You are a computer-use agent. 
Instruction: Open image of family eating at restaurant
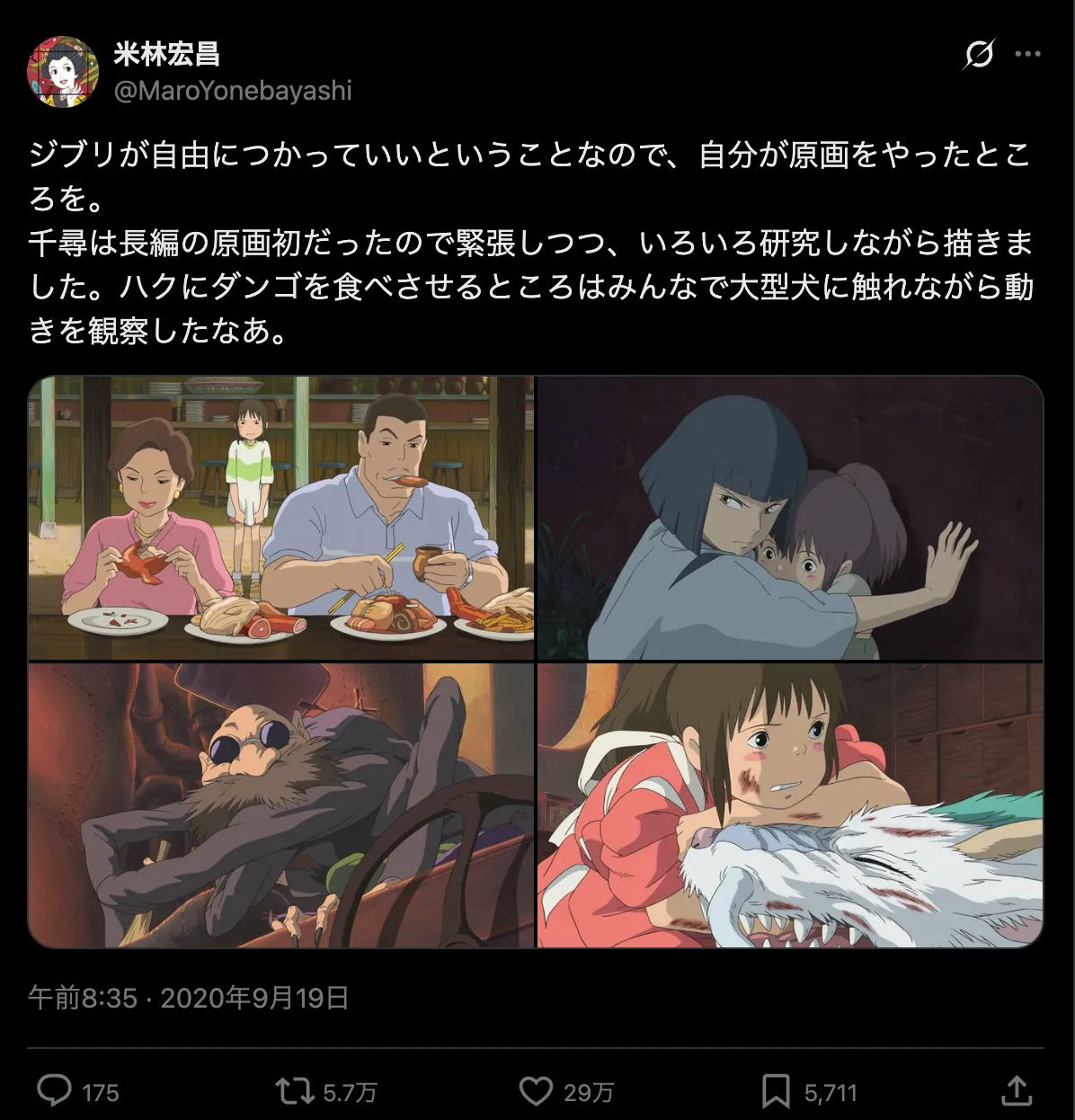pos(281,518)
